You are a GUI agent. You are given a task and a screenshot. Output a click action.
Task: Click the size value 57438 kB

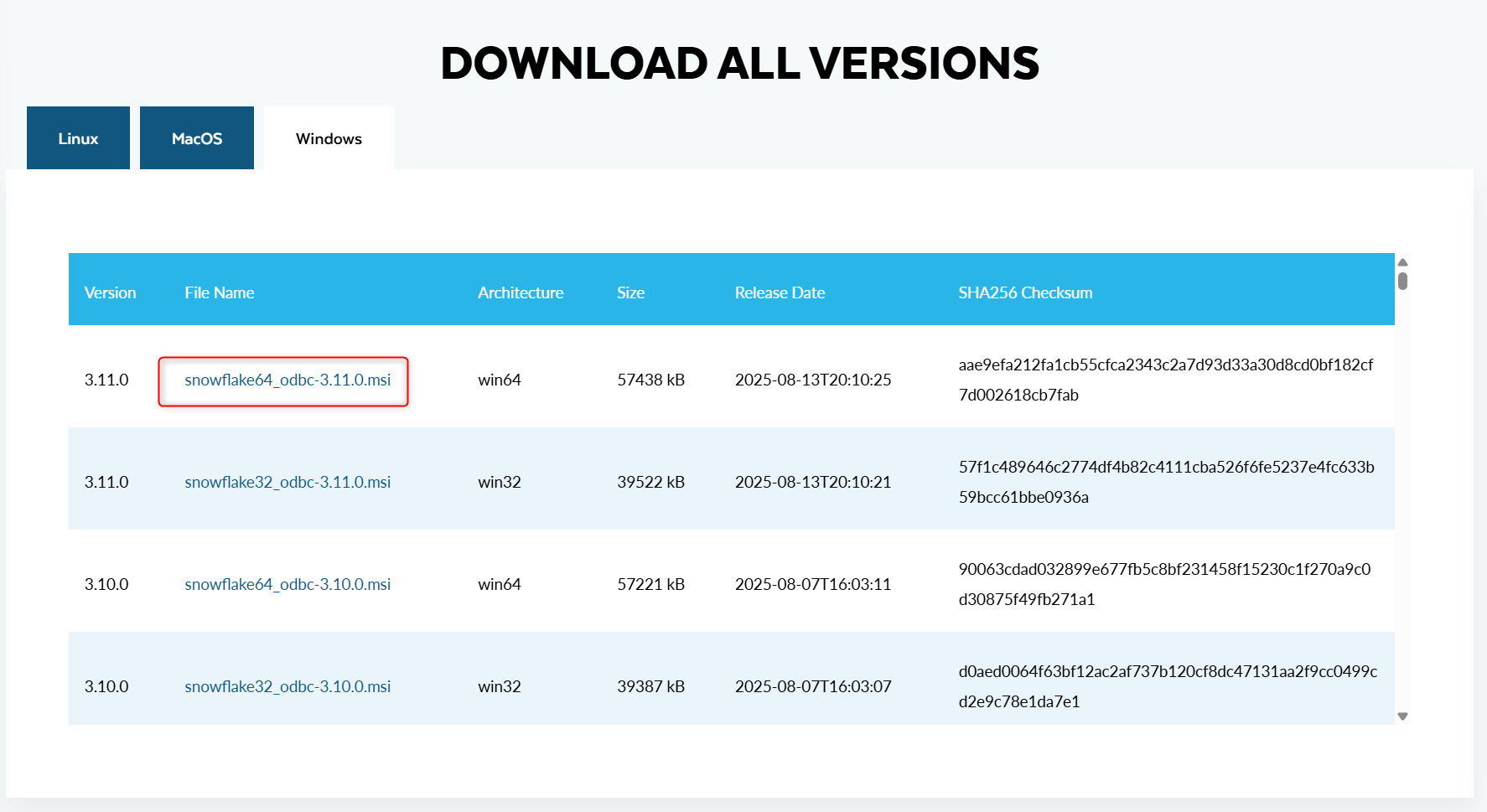[651, 380]
